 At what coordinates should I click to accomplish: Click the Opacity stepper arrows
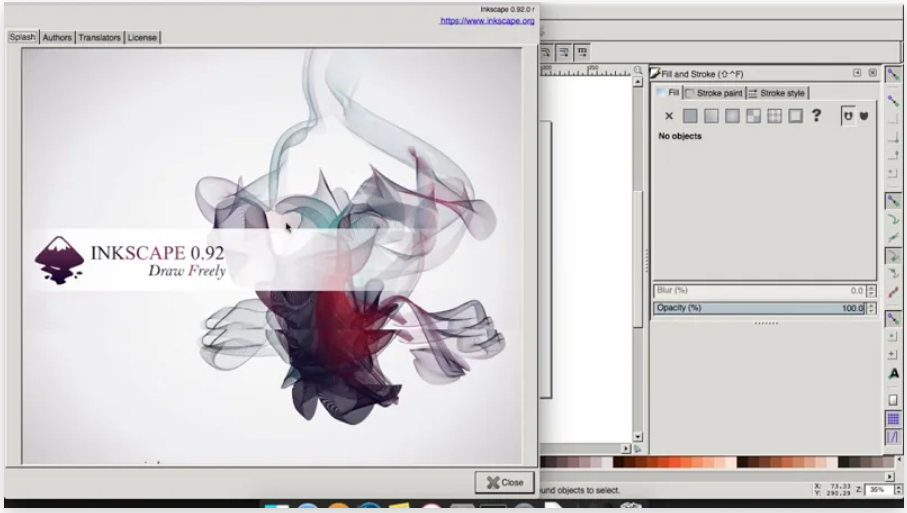(871, 308)
